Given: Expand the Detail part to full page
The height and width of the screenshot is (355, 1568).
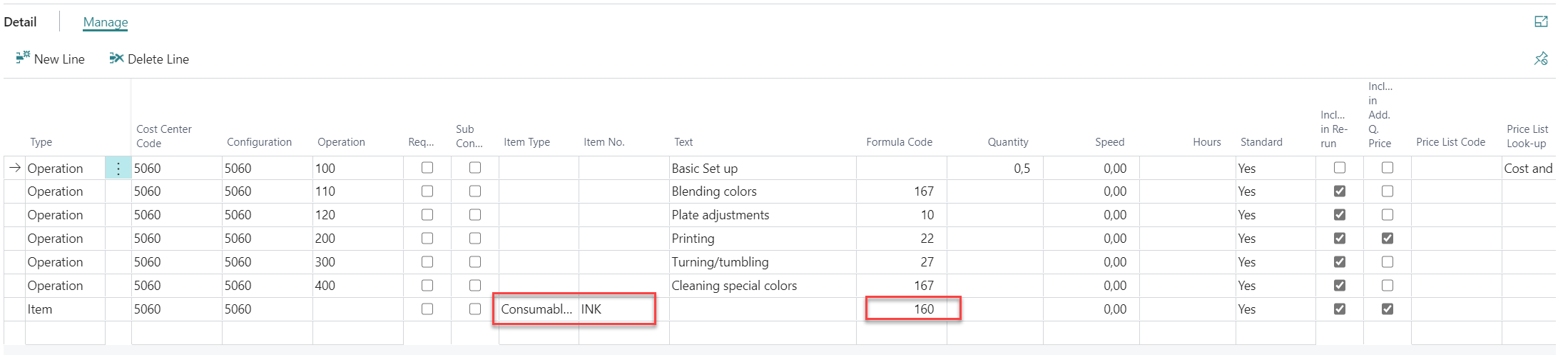Looking at the screenshot, I should tap(1541, 22).
